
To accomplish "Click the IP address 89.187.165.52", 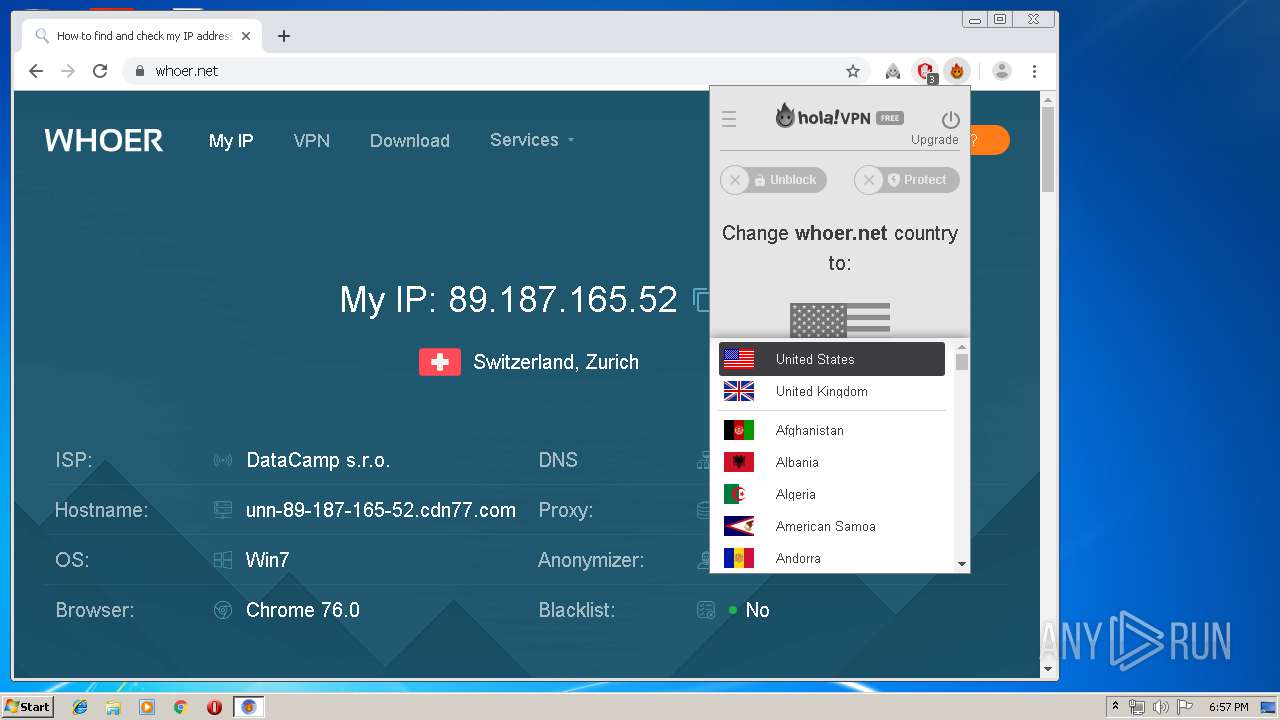I will [x=563, y=299].
